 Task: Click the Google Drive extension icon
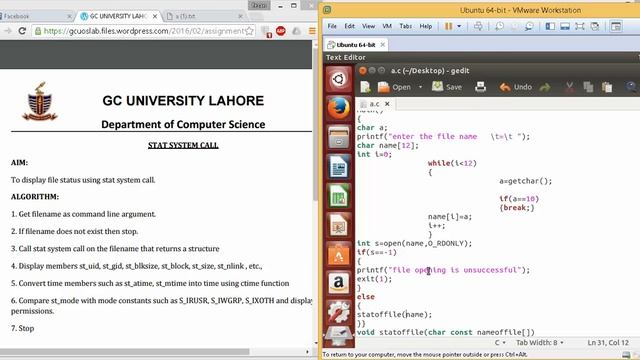[x=296, y=31]
